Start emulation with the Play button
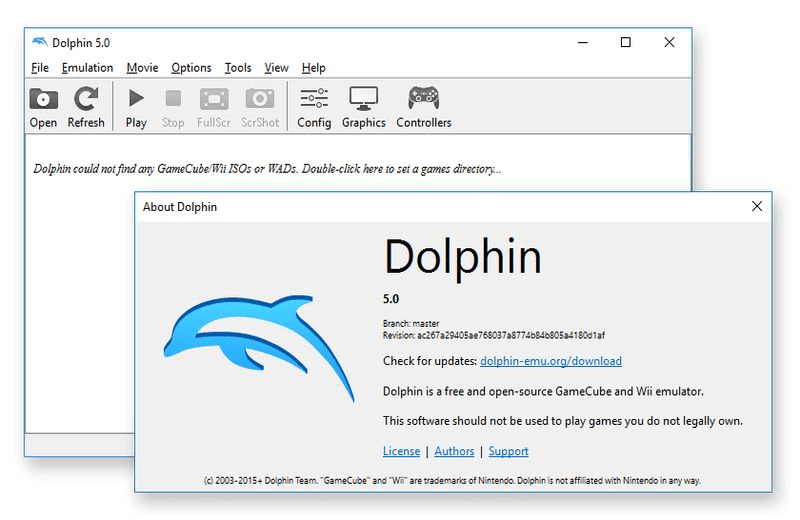This screenshot has width=800, height=520. click(x=136, y=107)
